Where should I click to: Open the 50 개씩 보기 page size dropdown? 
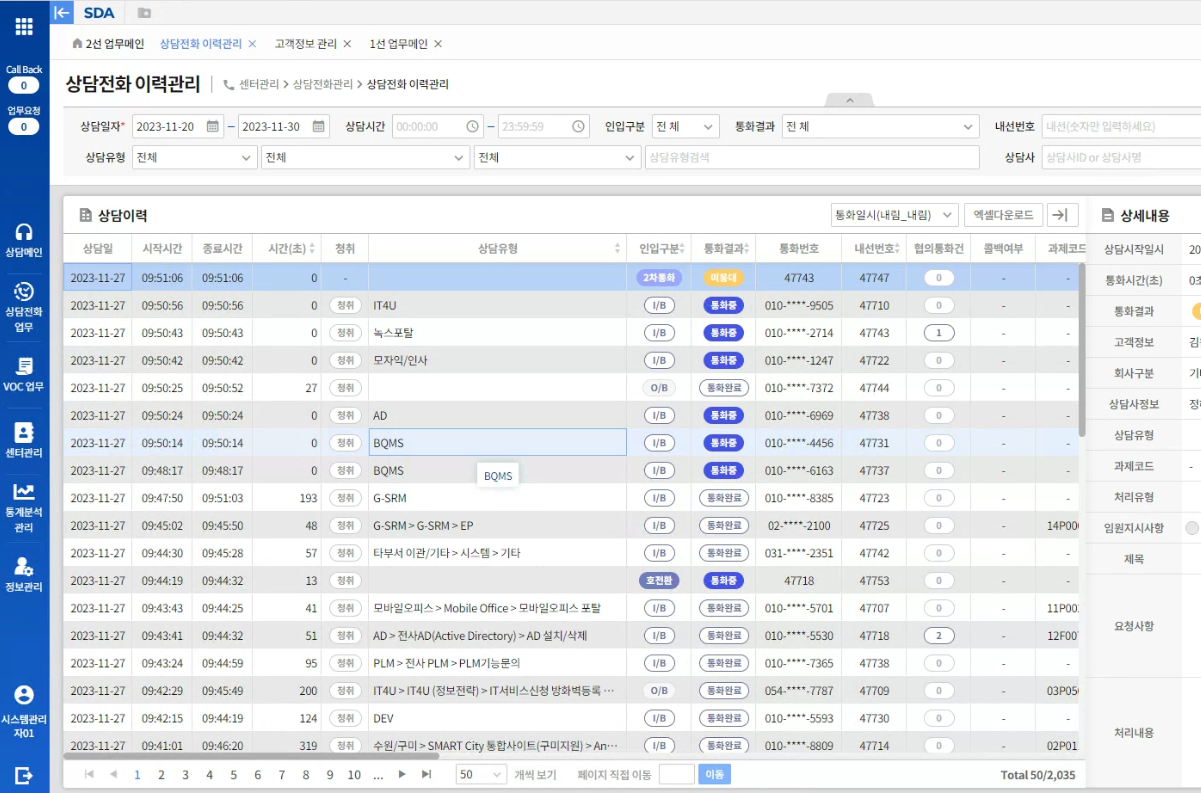pos(481,774)
